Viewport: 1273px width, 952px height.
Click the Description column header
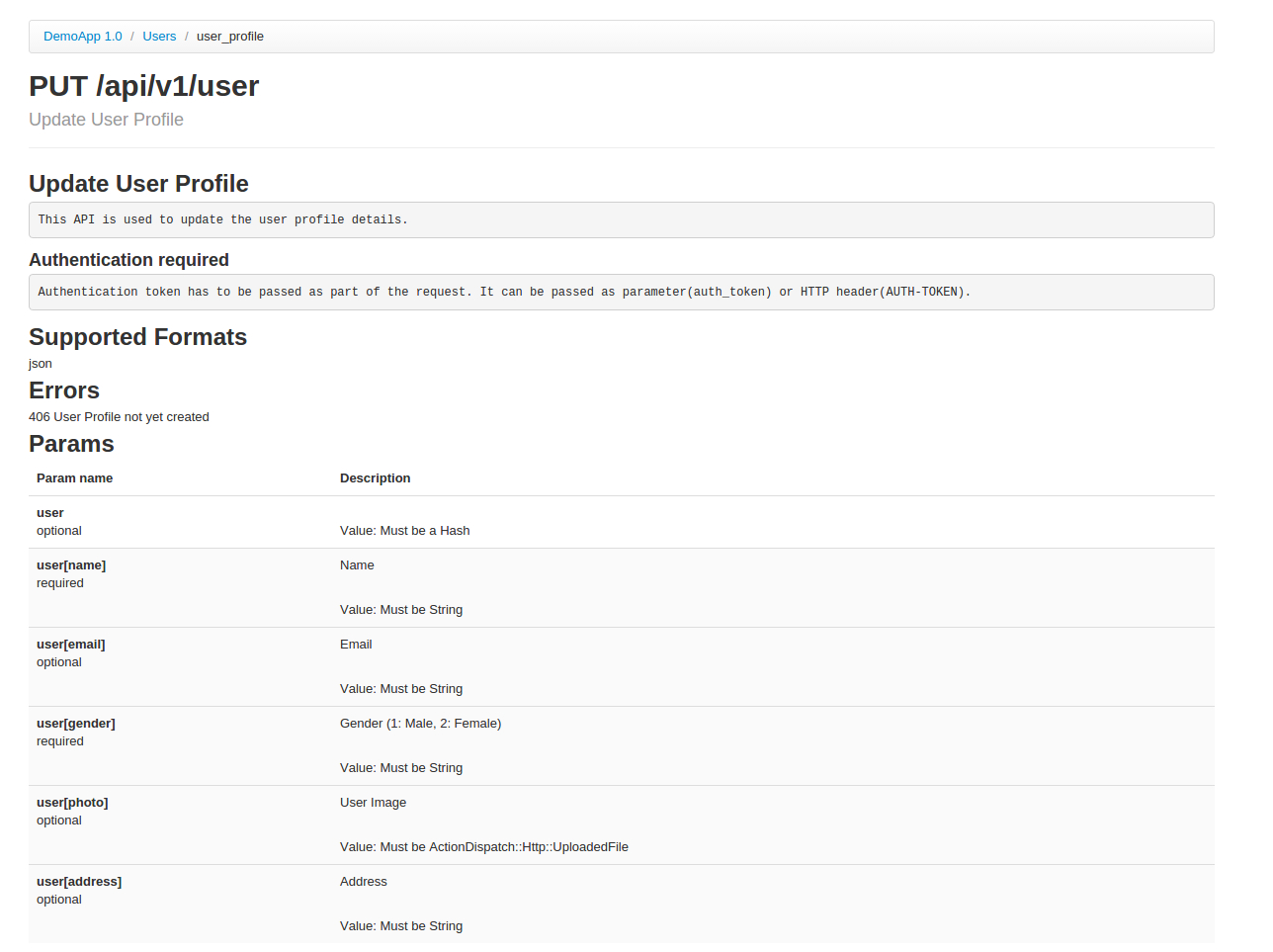pos(375,477)
